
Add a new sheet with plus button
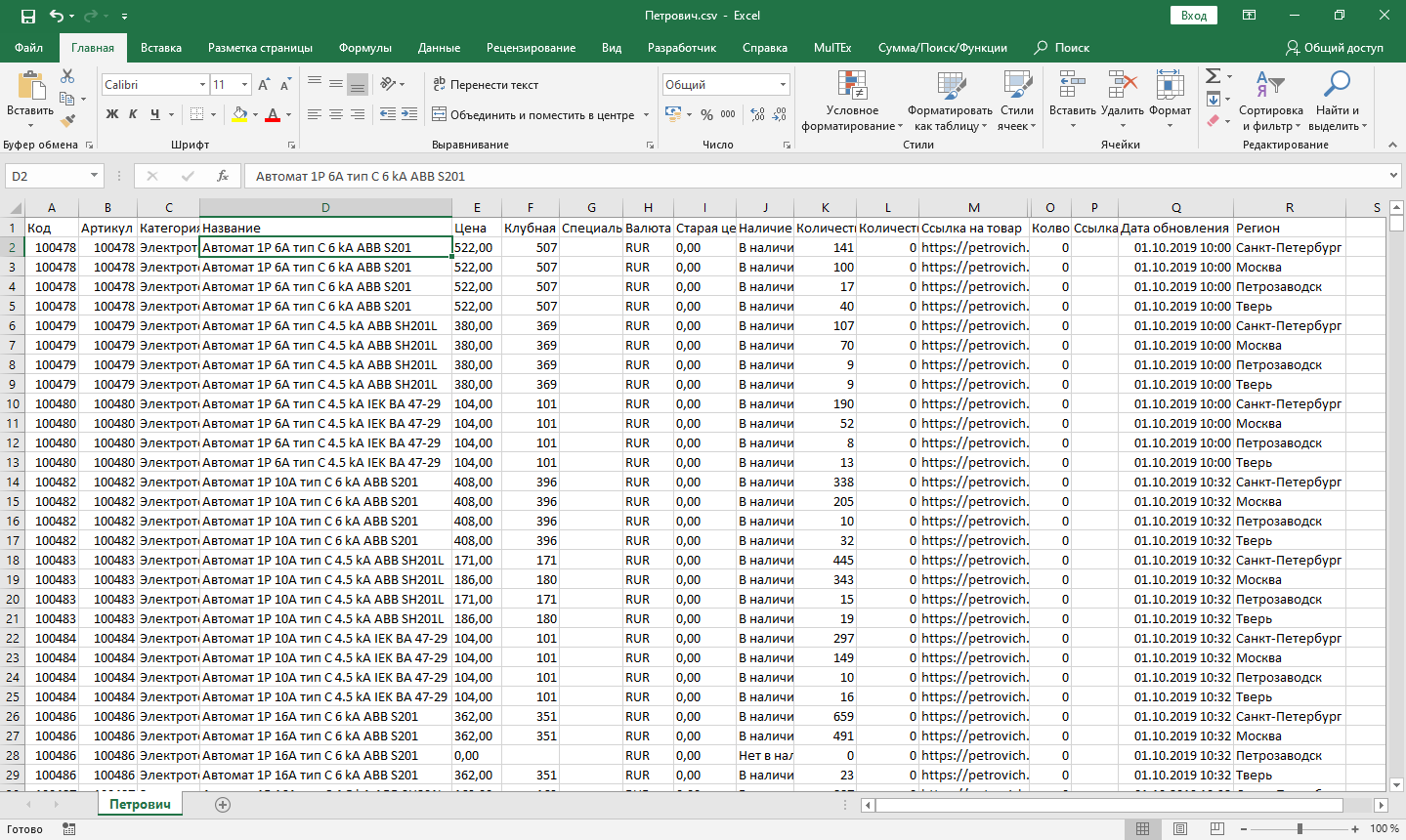(x=223, y=805)
